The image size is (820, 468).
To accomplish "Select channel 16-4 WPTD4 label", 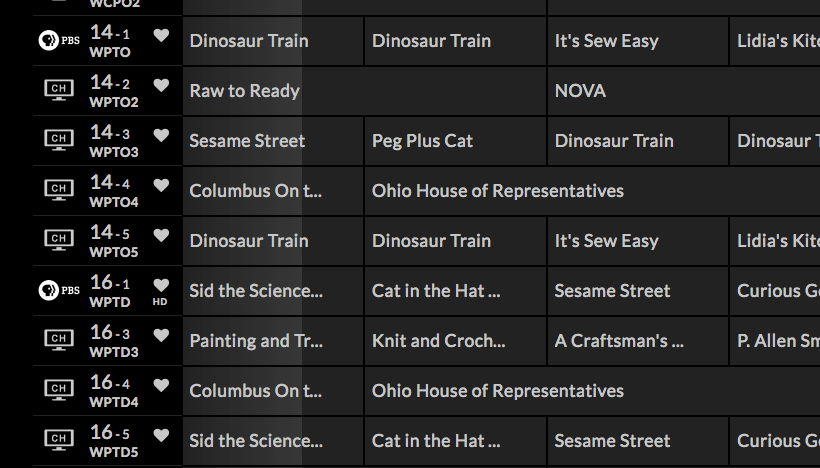I will pos(114,391).
